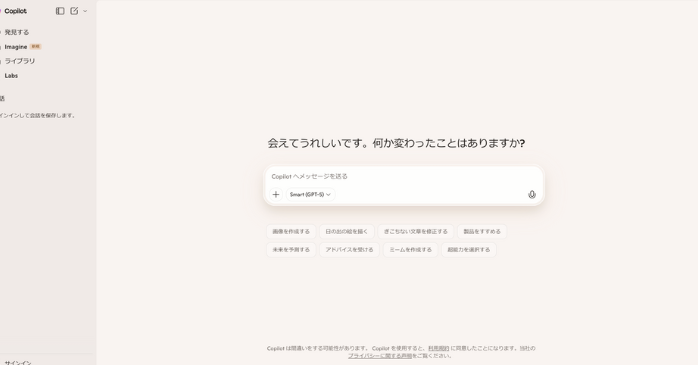Screen dimensions: 698x365
Task: Select the アドバイスを受ける suggestion chip
Action: [349, 250]
